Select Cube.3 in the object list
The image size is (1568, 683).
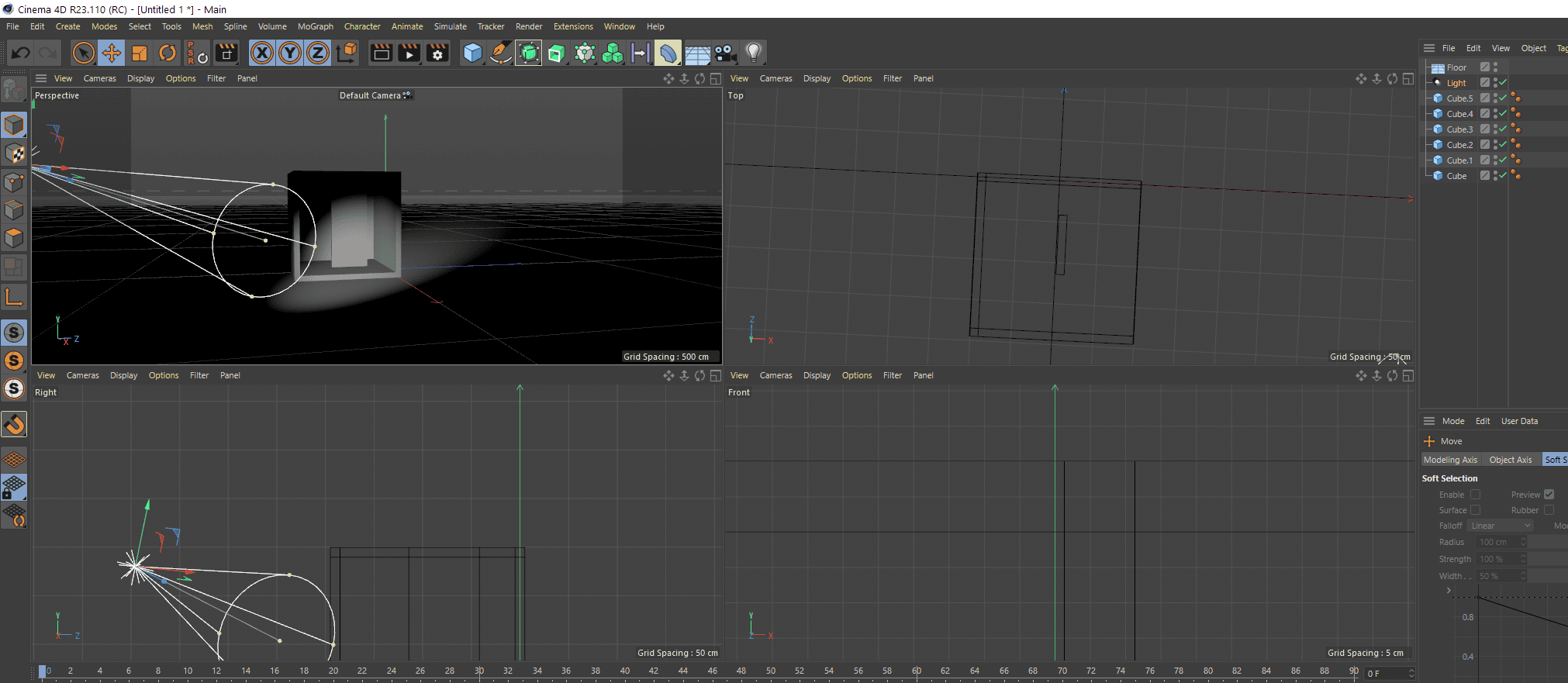pos(1459,129)
